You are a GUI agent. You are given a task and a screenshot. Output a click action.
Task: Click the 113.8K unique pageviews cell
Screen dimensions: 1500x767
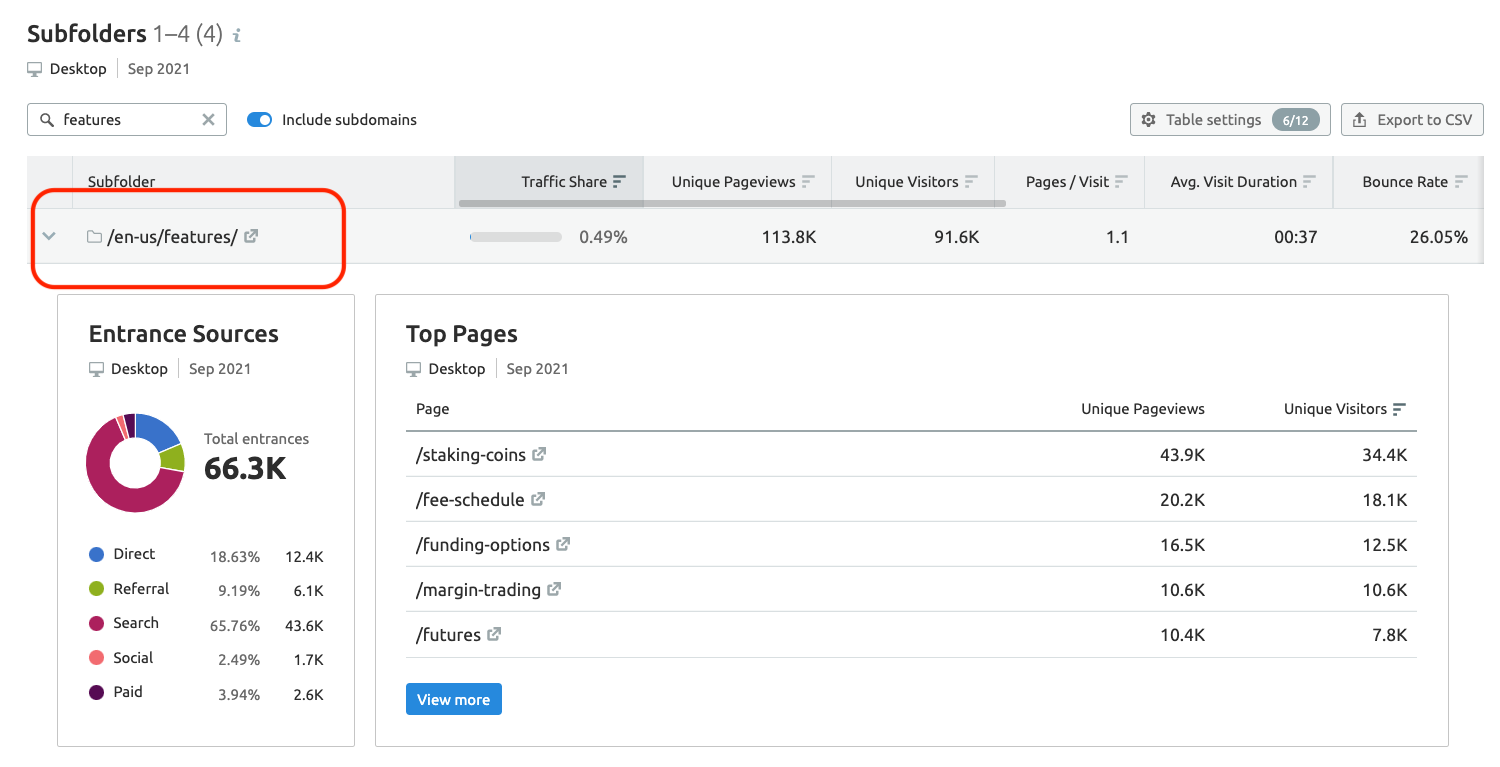(x=788, y=237)
